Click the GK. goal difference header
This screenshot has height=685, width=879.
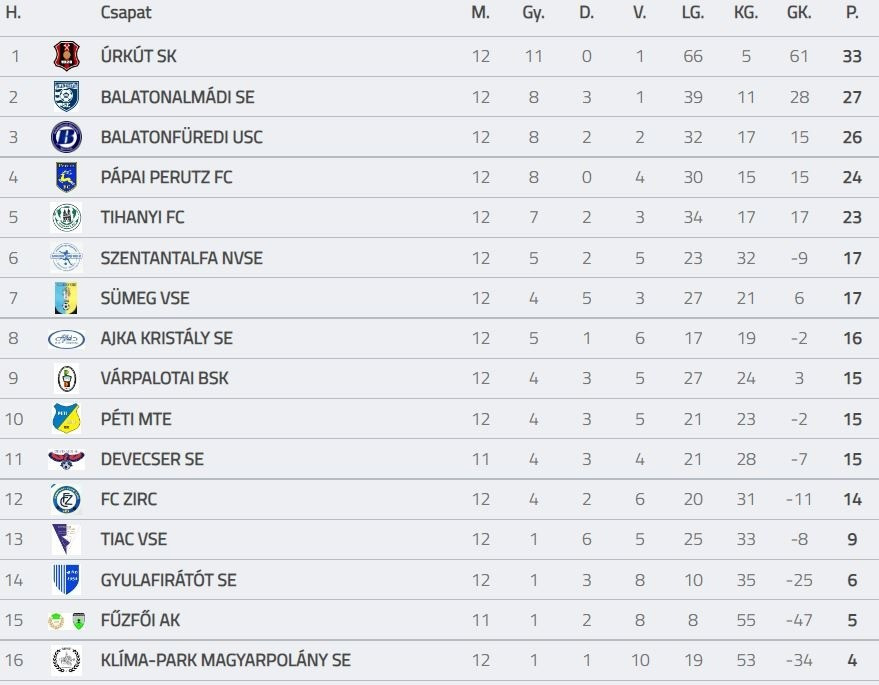click(x=798, y=13)
